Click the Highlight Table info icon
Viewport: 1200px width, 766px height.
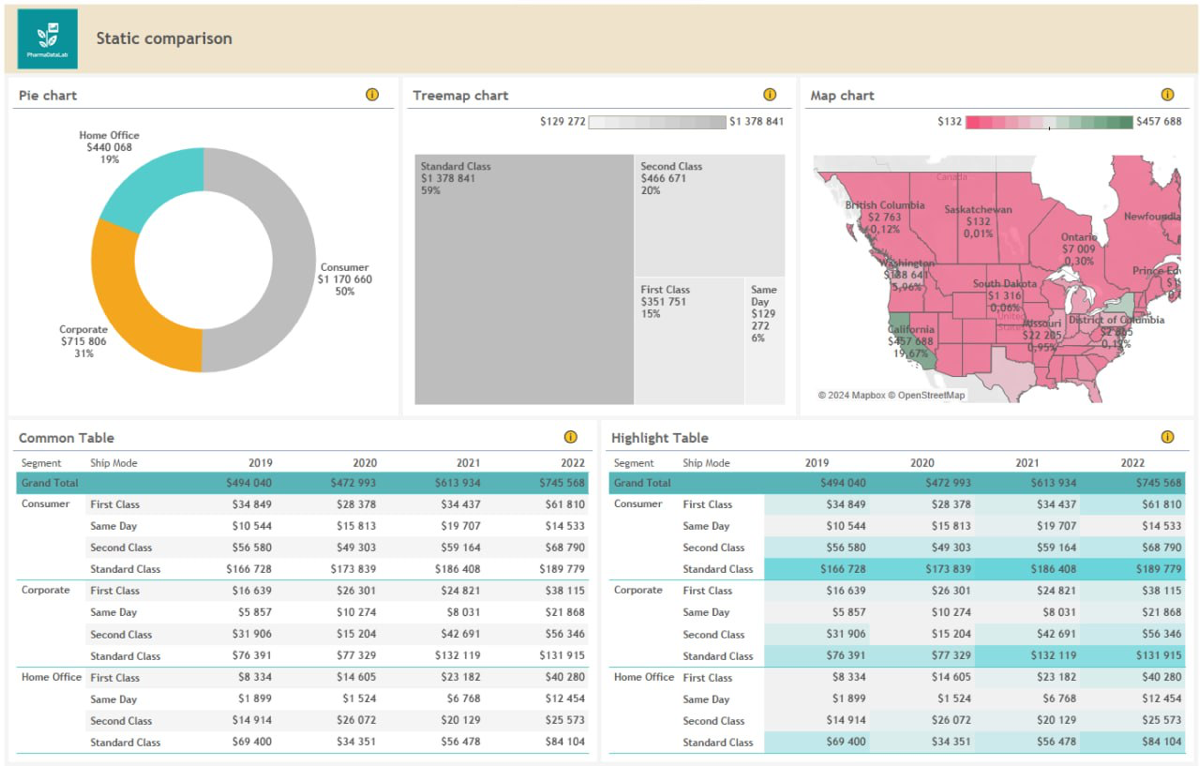click(x=1167, y=437)
